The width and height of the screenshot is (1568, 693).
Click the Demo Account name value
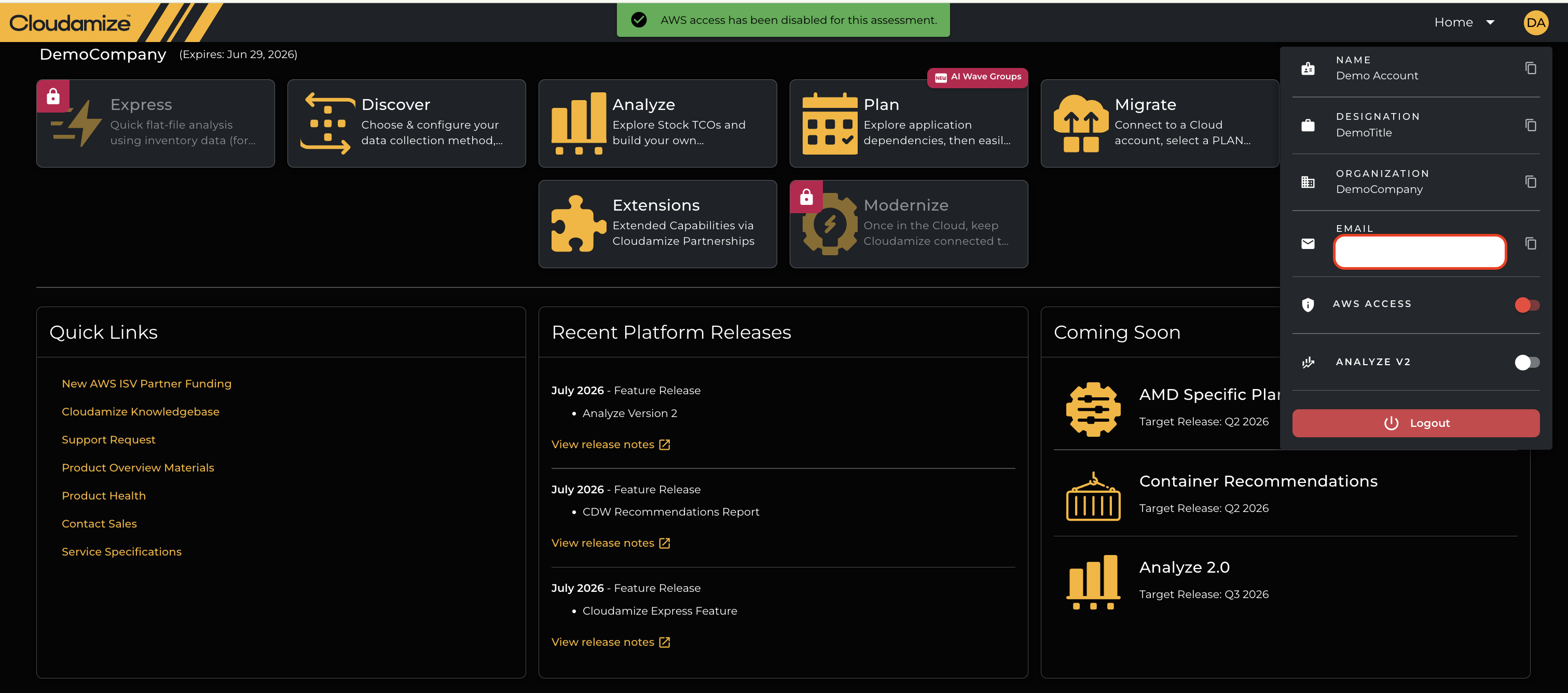(1377, 75)
